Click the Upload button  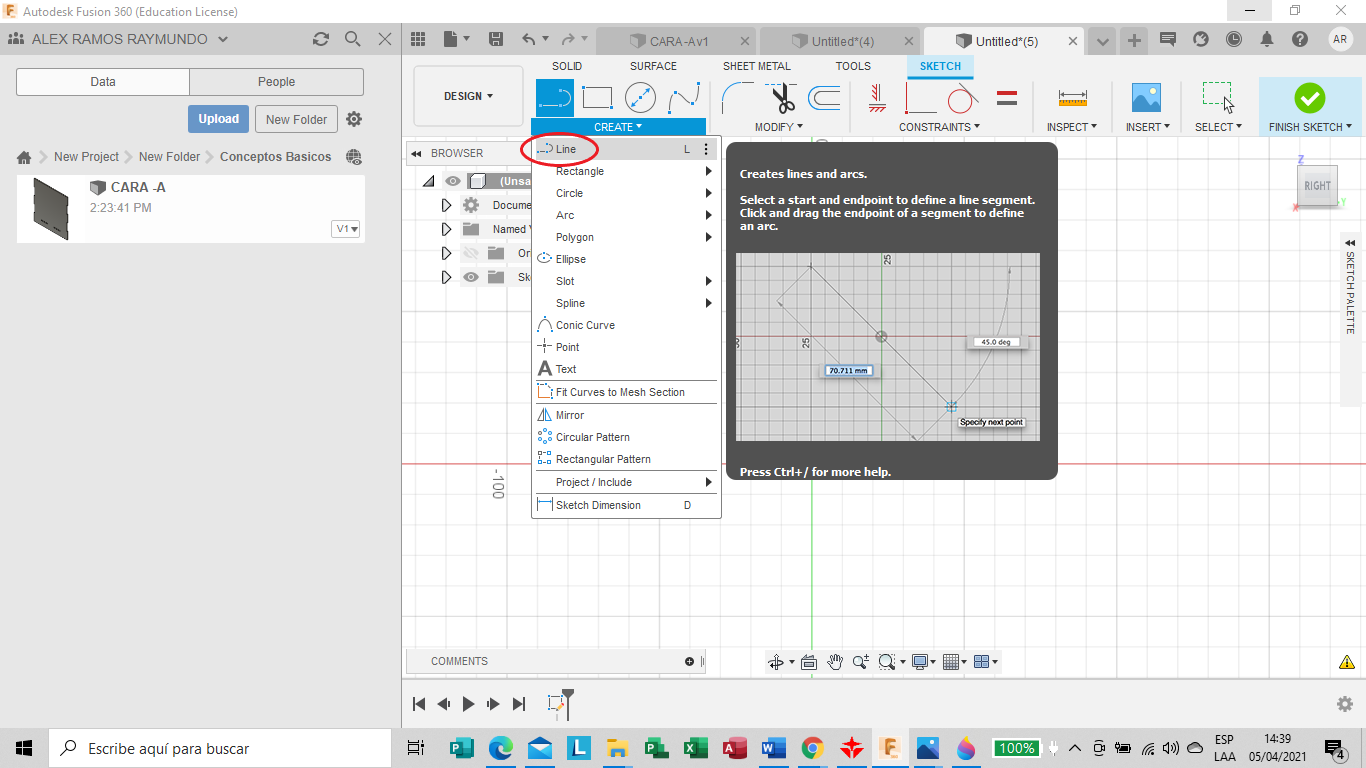218,119
